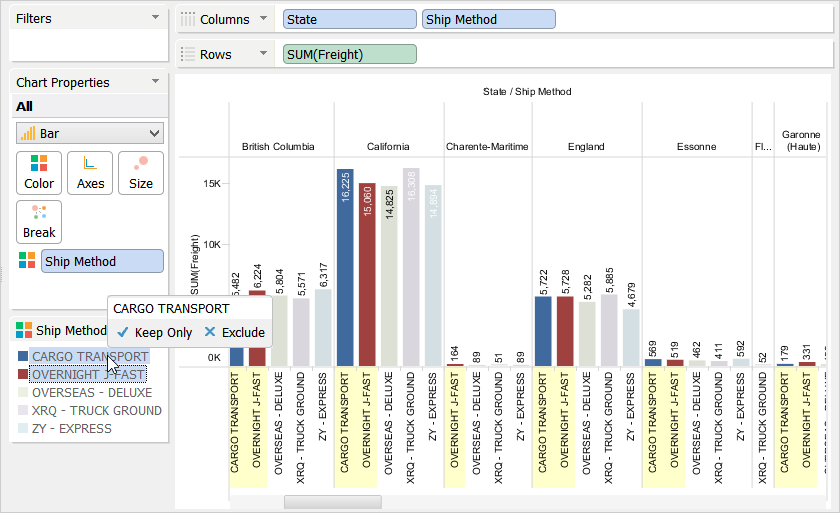Click color icon beside Ship Method pill
The height and width of the screenshot is (513, 840).
point(25,261)
